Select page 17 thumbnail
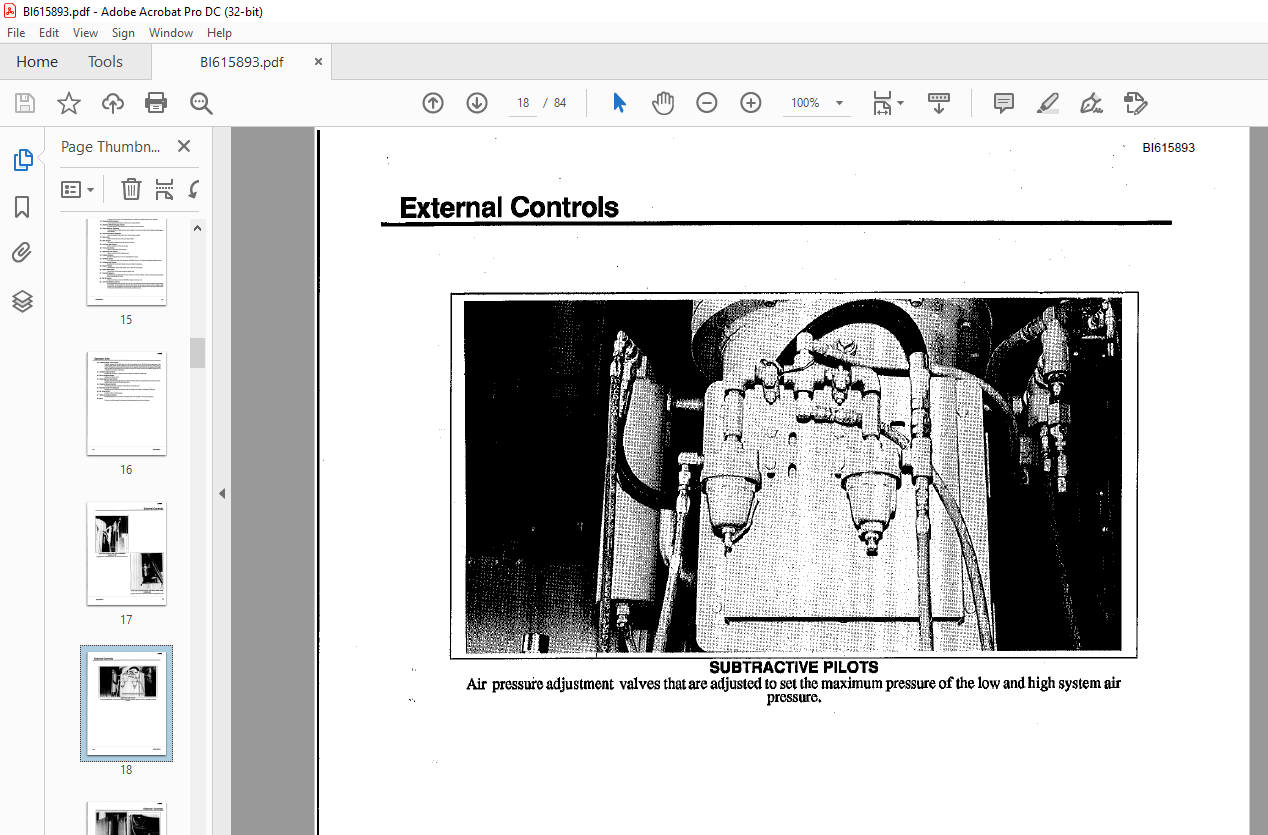Viewport: 1268px width, 835px height. coord(126,553)
